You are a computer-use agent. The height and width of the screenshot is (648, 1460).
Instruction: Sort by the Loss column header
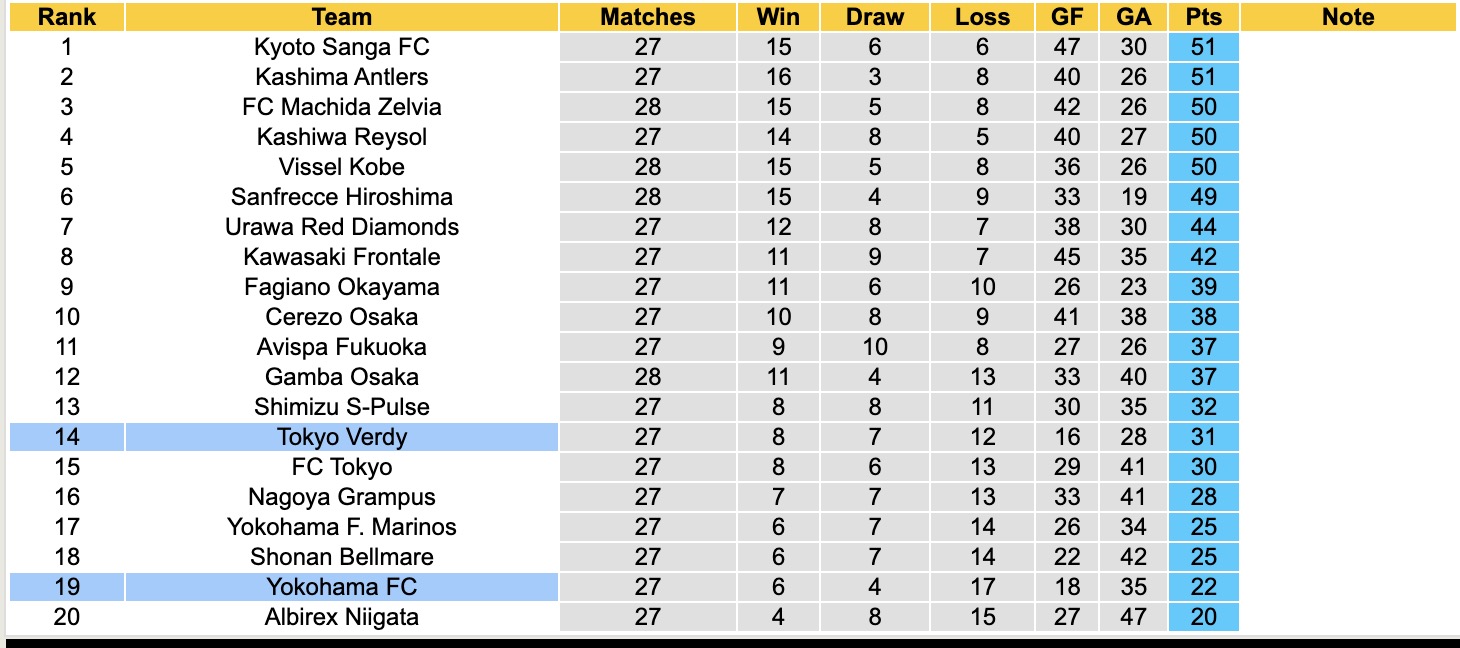[x=982, y=17]
